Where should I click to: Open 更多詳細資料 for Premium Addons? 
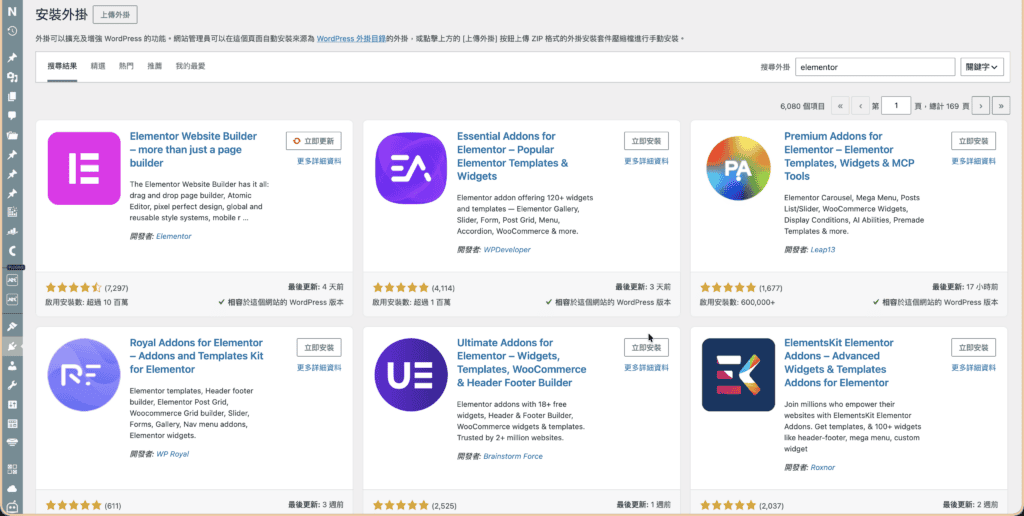[x=973, y=161]
